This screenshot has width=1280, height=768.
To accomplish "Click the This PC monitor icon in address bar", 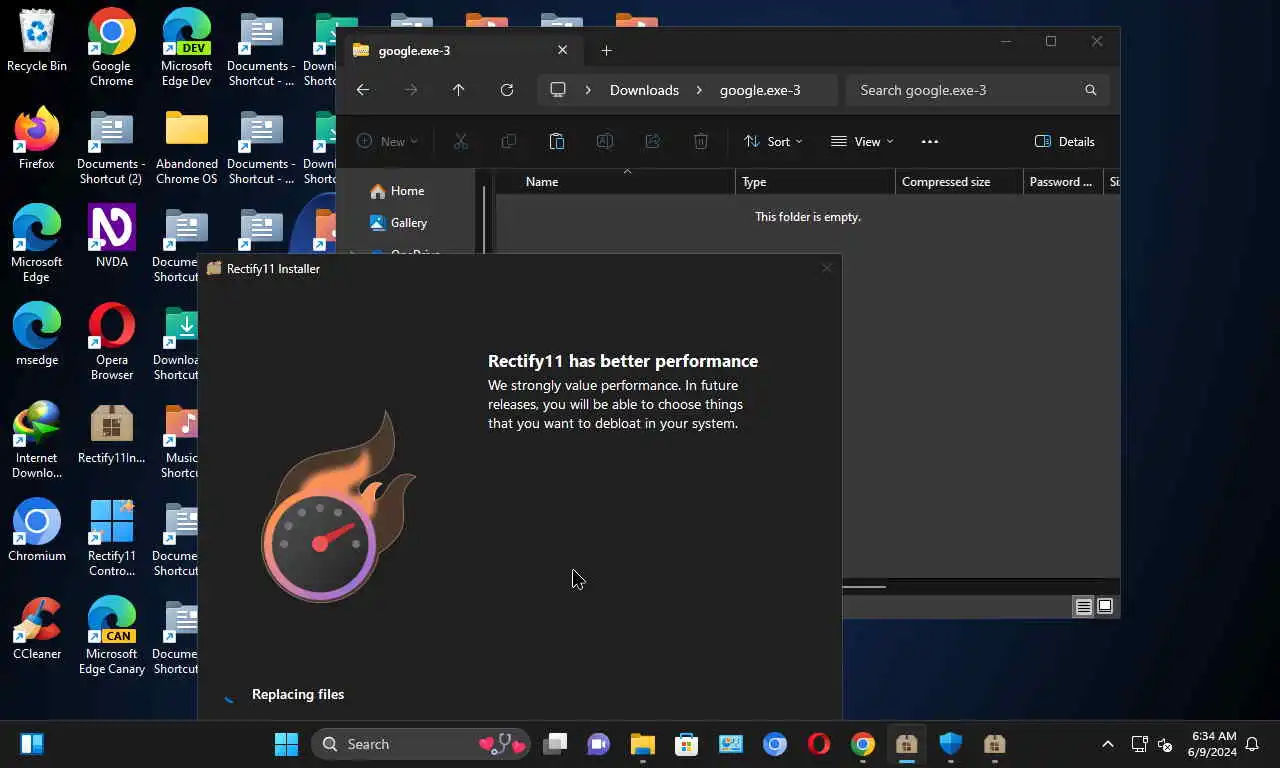I will point(558,90).
